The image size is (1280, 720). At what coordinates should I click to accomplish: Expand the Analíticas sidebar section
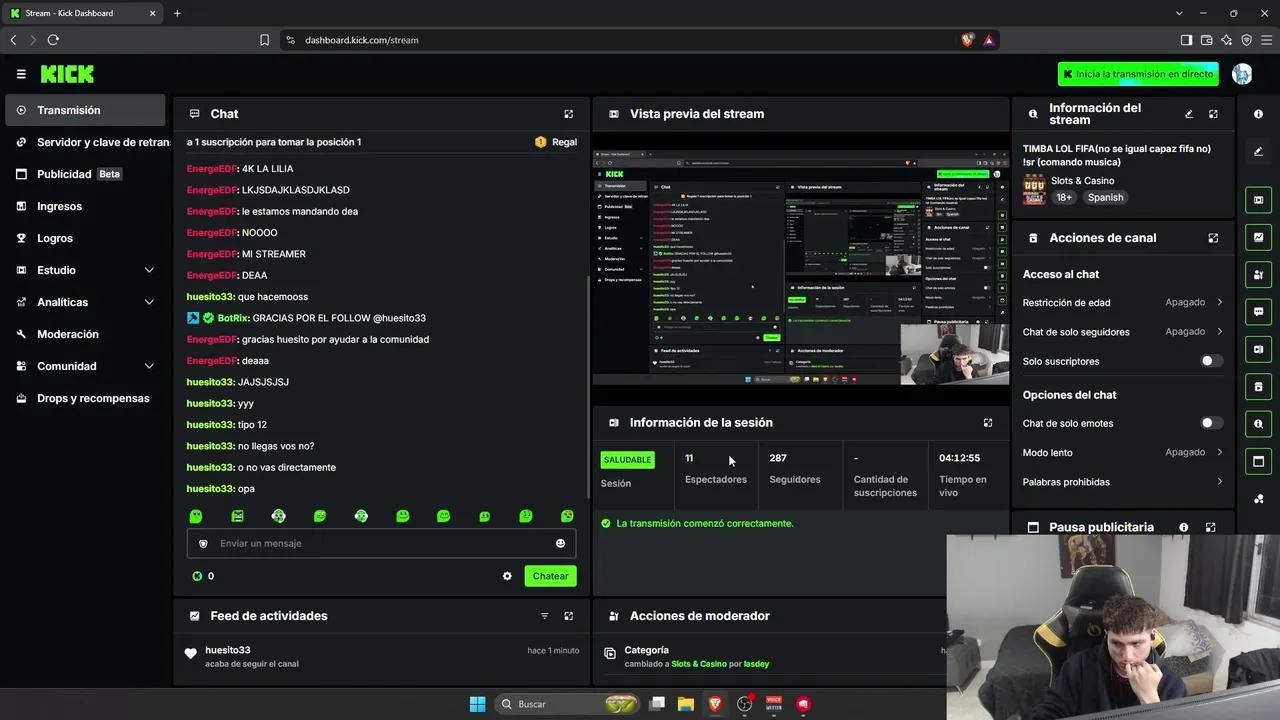pyautogui.click(x=85, y=302)
